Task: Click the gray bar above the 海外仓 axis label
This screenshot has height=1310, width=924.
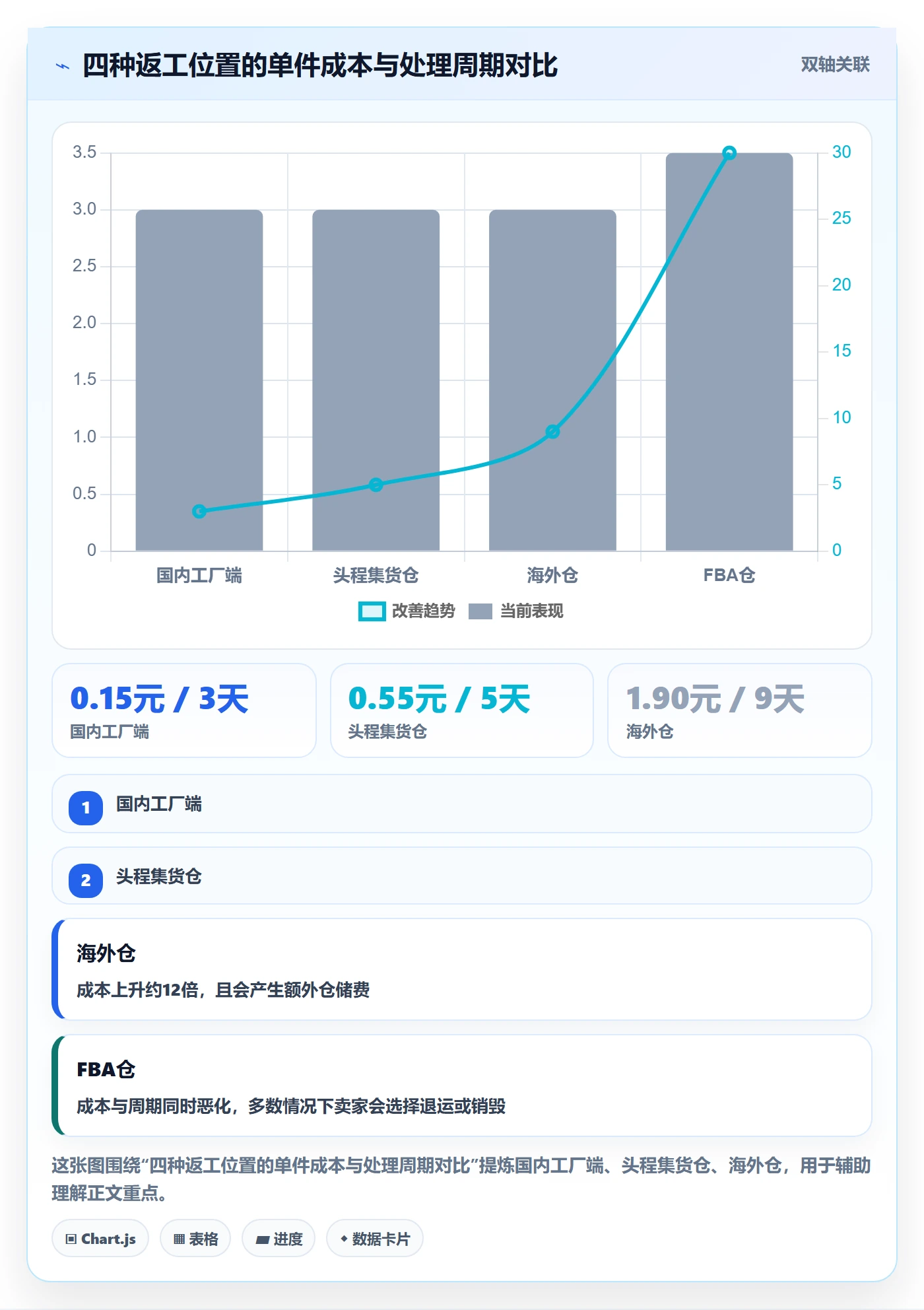Action: pos(552,380)
